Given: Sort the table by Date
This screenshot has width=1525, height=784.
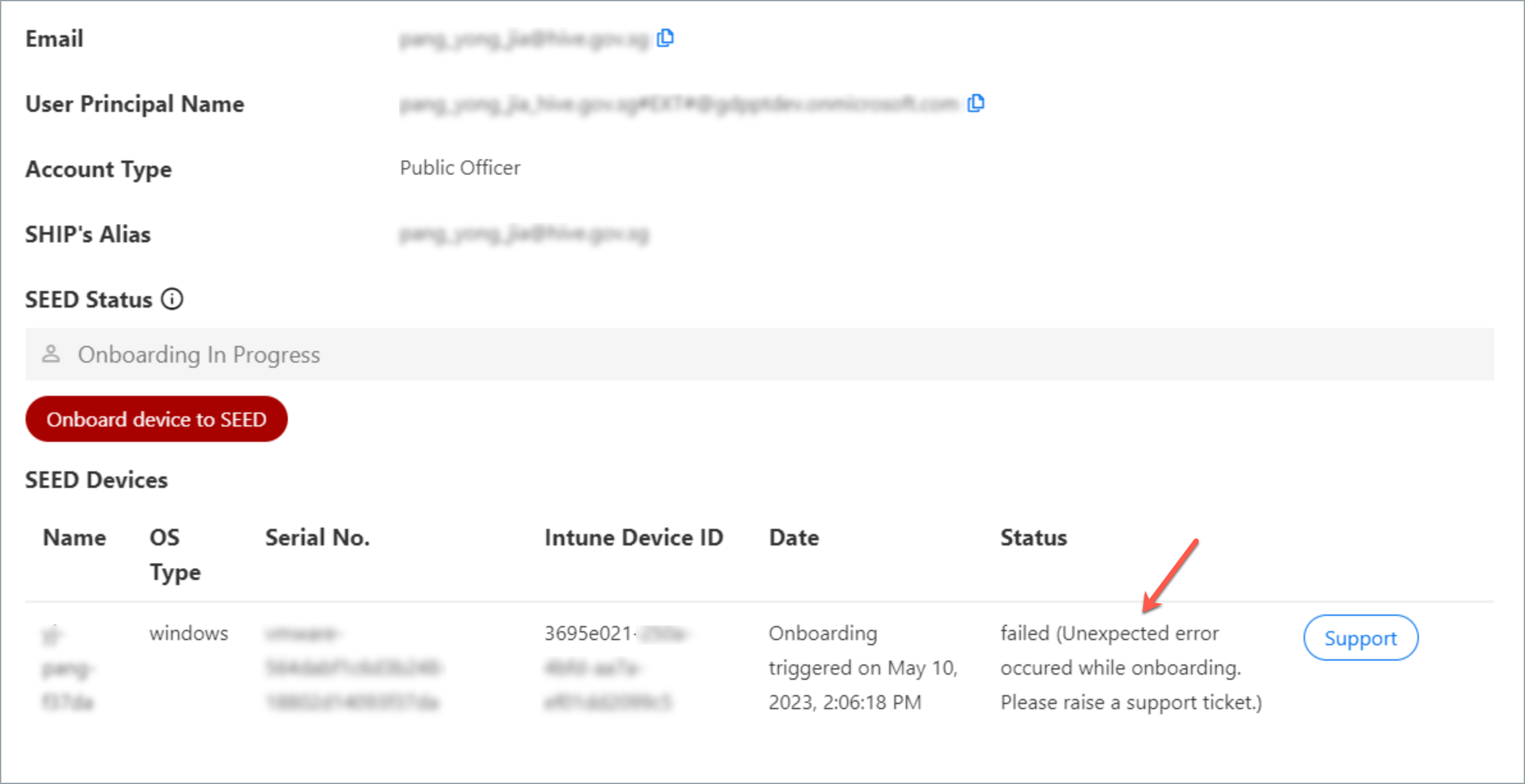Looking at the screenshot, I should 793,537.
